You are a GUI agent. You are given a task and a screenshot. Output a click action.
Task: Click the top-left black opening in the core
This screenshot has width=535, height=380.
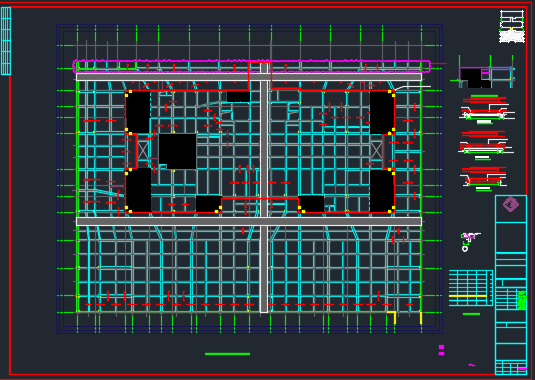[139, 112]
